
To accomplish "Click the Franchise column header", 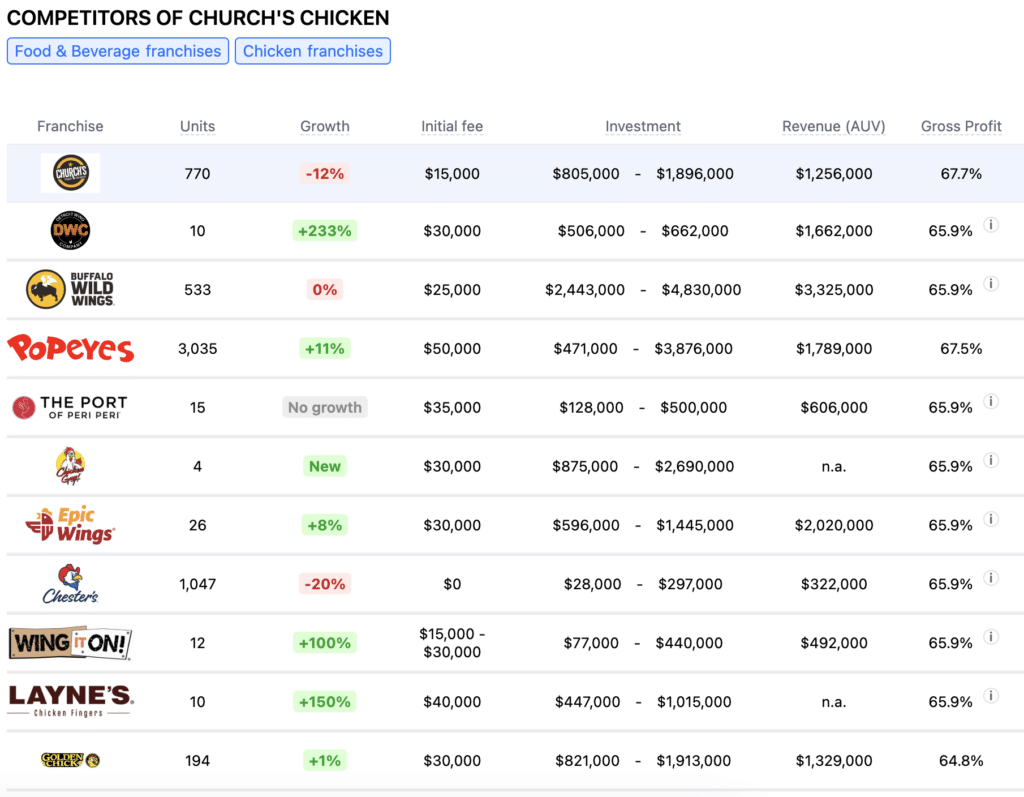I will pyautogui.click(x=70, y=126).
